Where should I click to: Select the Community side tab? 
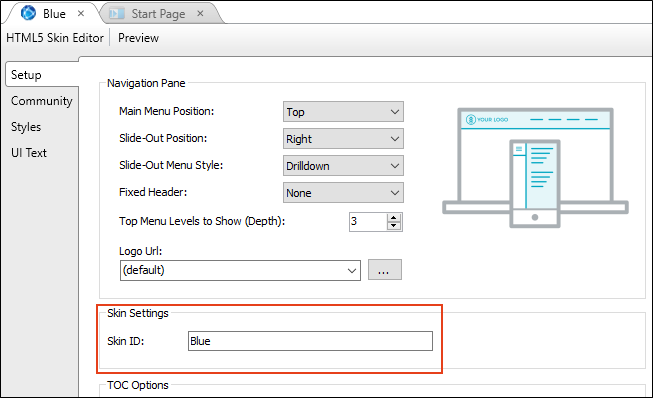point(42,101)
